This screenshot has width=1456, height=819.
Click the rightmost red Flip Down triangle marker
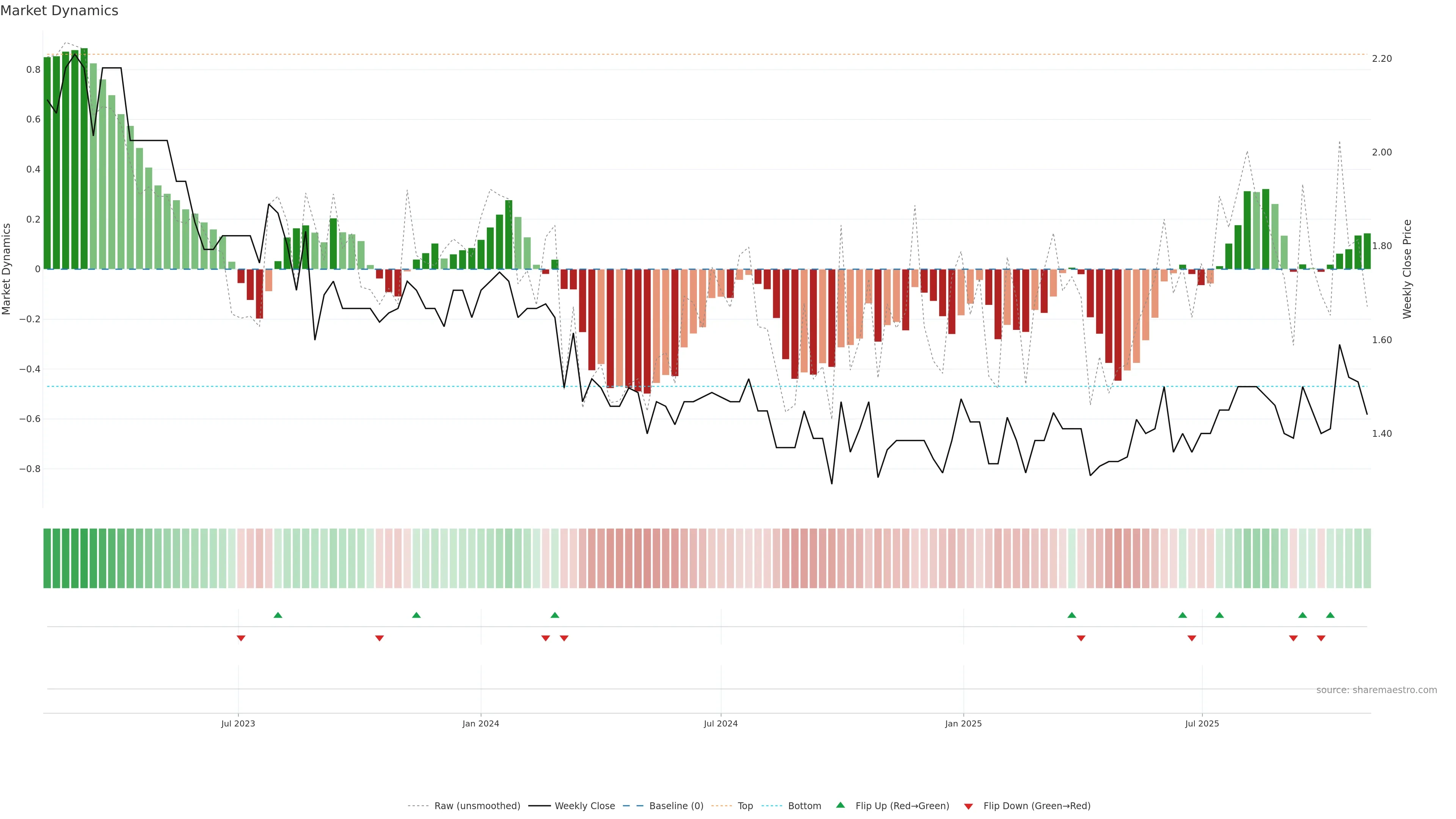tap(1321, 638)
